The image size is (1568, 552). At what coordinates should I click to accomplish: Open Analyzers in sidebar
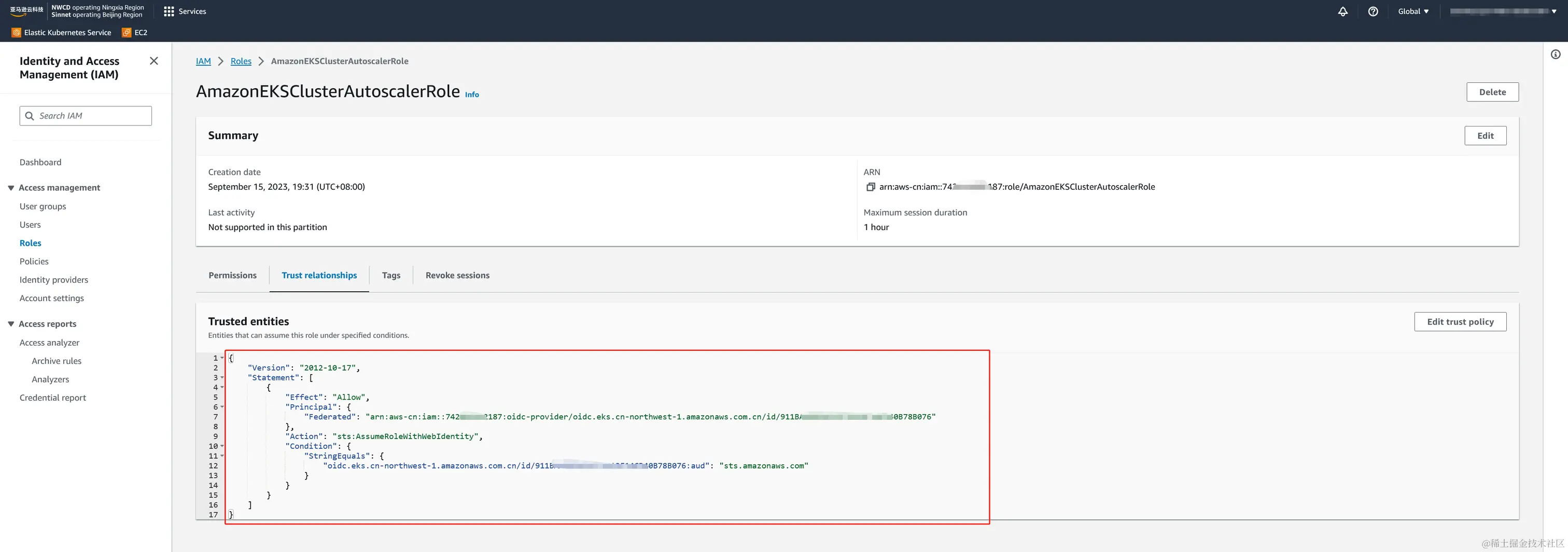[50, 379]
